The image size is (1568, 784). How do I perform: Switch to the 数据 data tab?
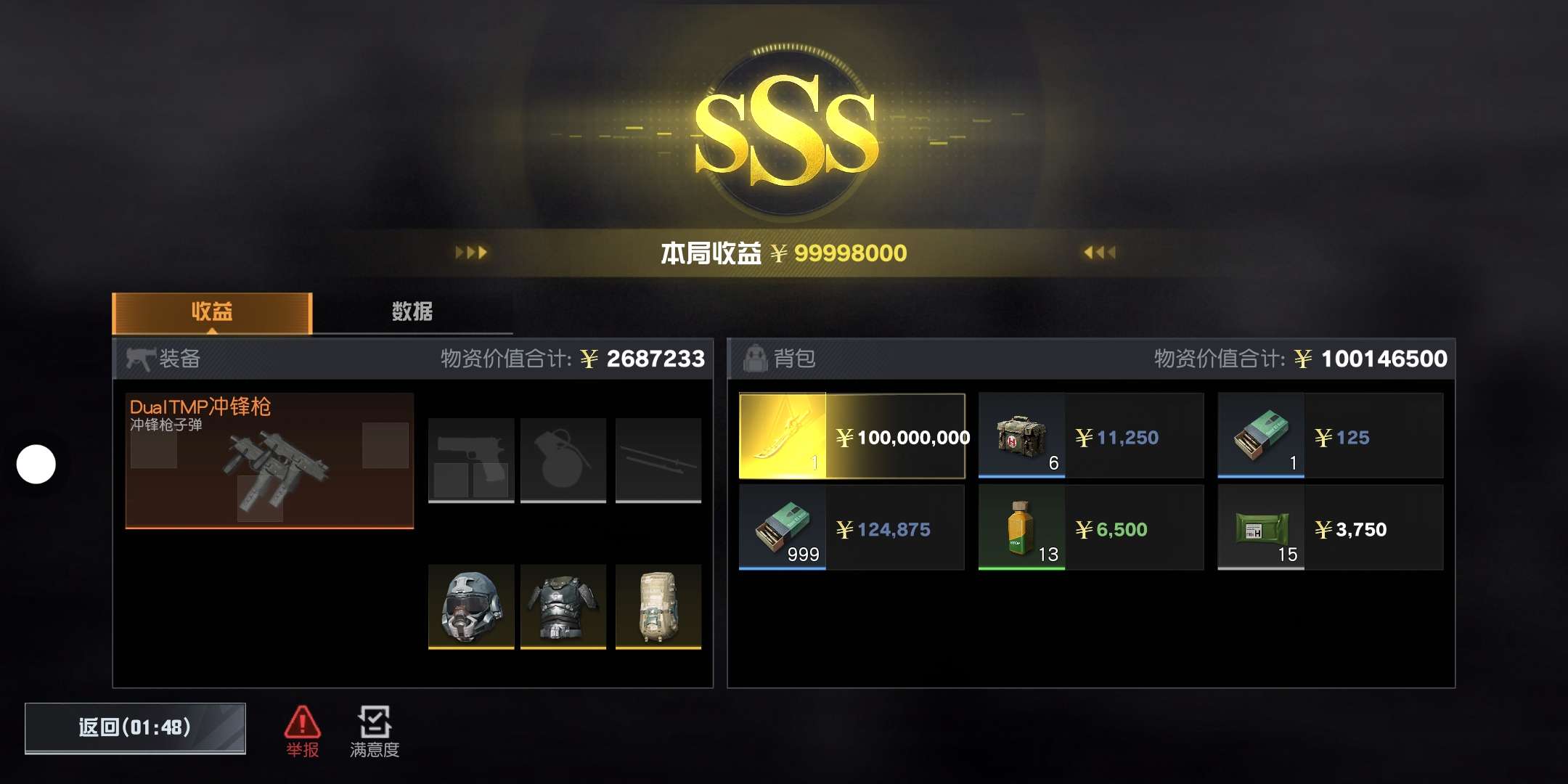[x=412, y=311]
